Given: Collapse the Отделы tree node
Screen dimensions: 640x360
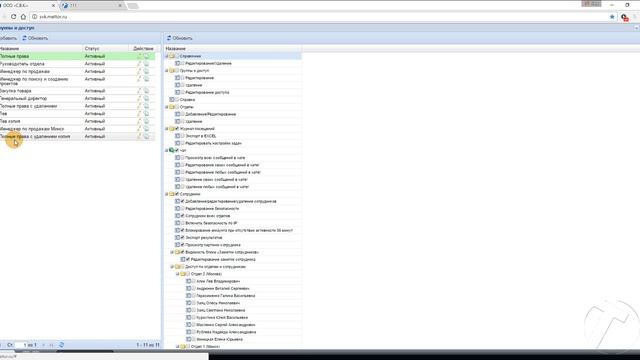Looking at the screenshot, I should [x=167, y=107].
